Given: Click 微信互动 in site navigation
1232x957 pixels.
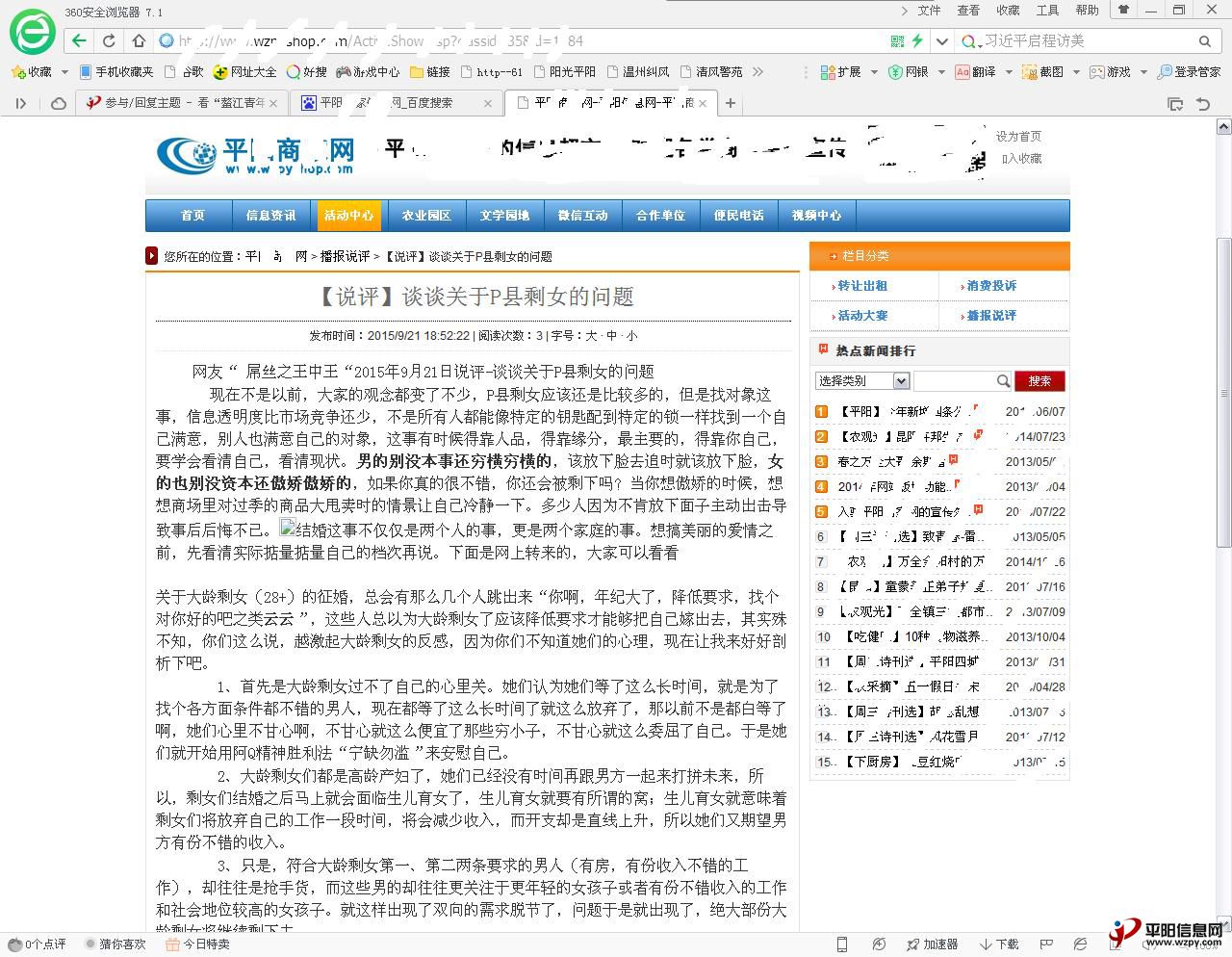Looking at the screenshot, I should tap(582, 216).
